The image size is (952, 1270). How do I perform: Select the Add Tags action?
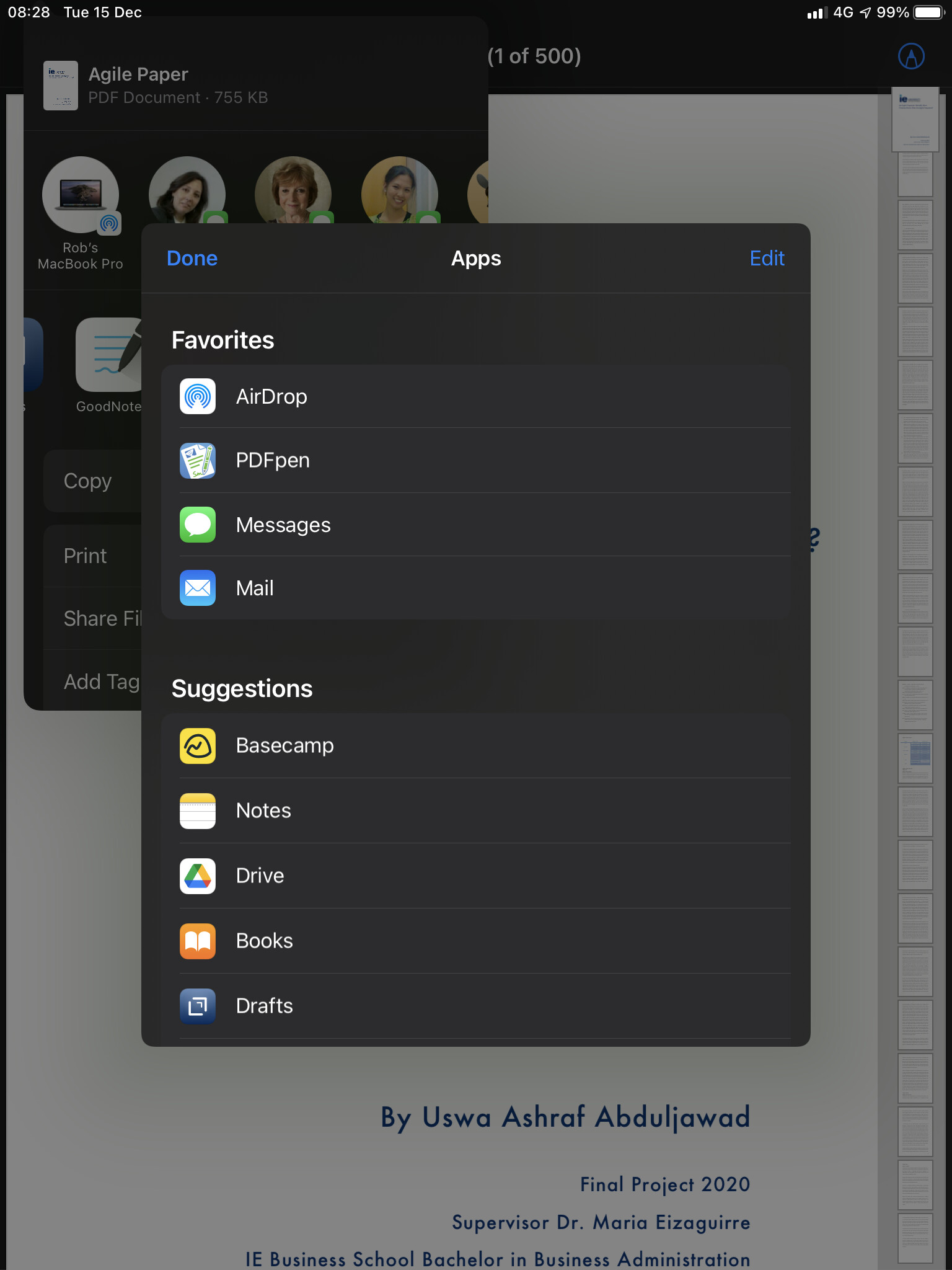coord(102,682)
